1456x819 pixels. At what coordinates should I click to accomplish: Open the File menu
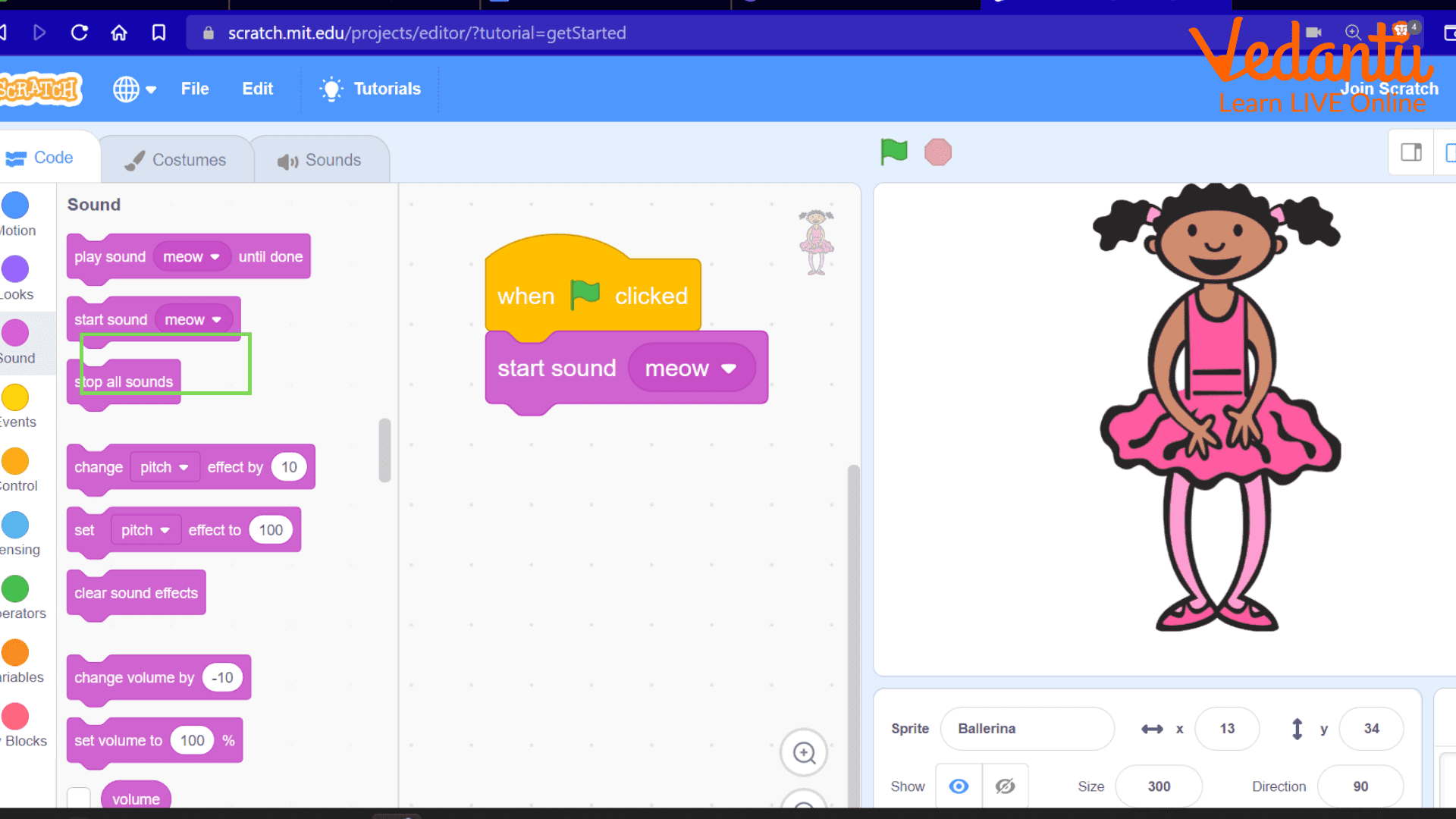click(194, 88)
